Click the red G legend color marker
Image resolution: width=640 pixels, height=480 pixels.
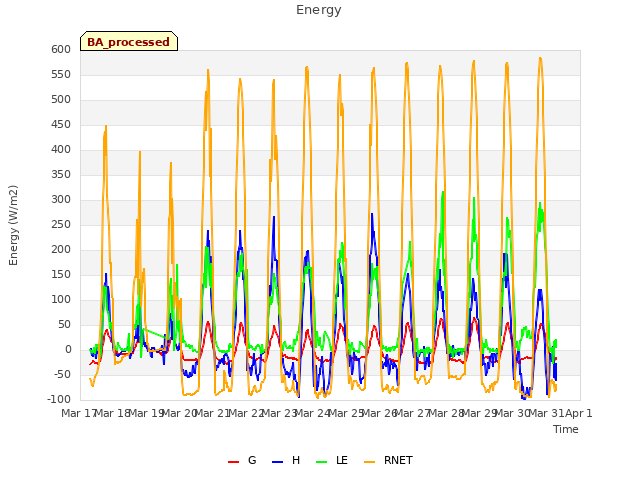233,462
